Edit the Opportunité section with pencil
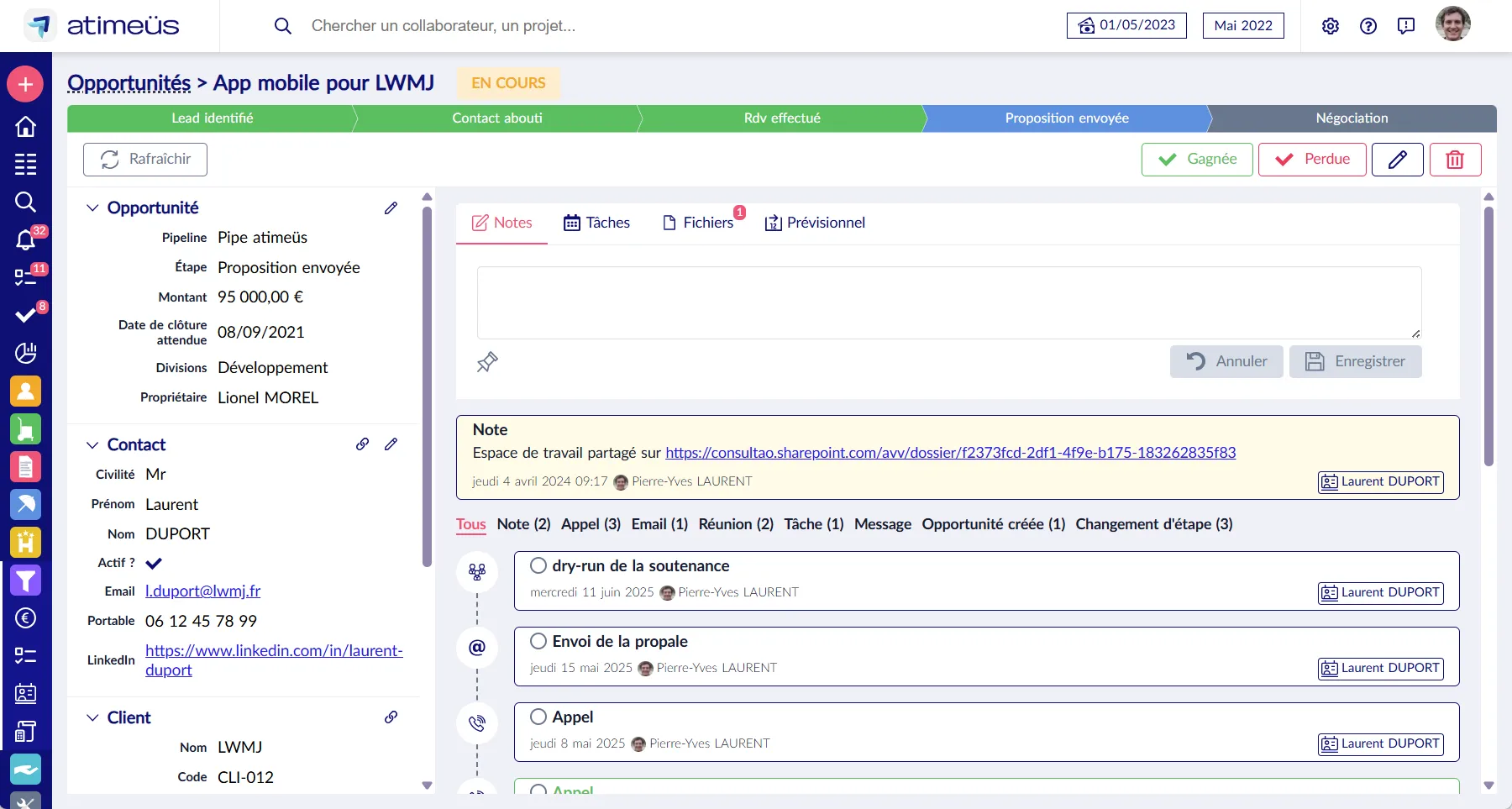The width and height of the screenshot is (1512, 809). [x=391, y=208]
